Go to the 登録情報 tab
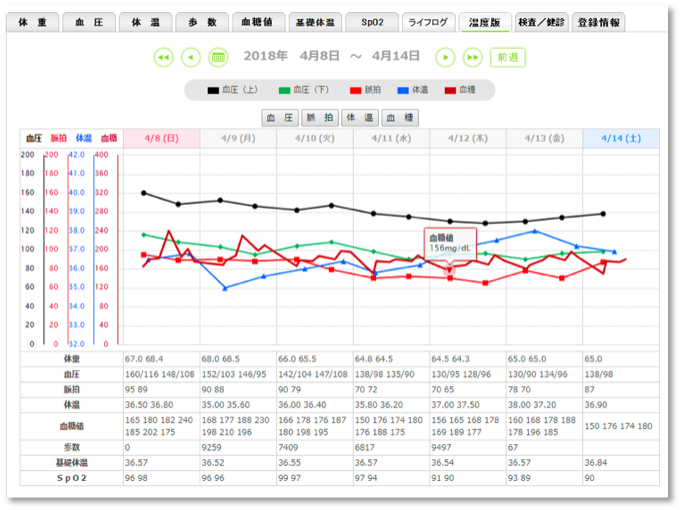The image size is (681, 510). [x=599, y=22]
